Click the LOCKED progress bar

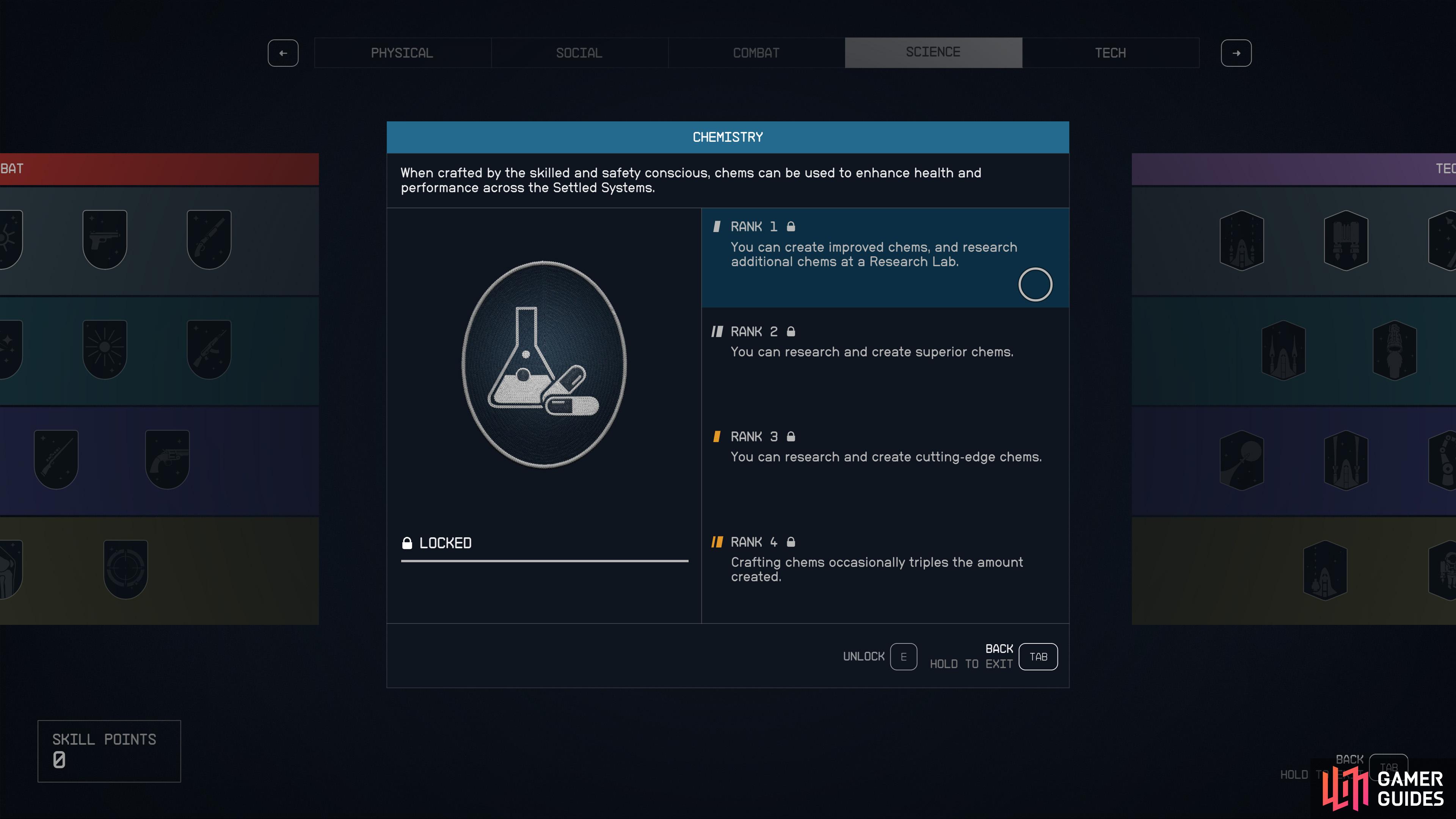click(544, 561)
